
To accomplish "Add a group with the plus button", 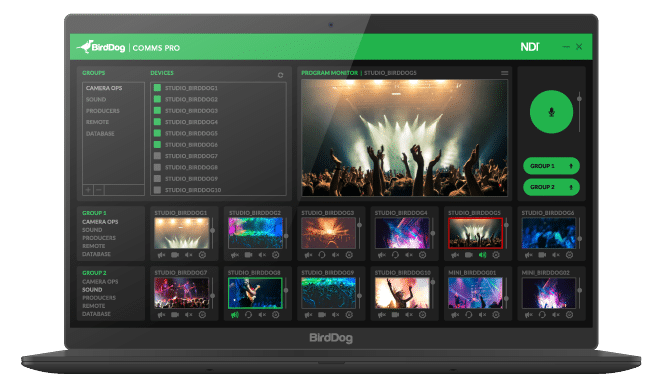I will (x=88, y=190).
